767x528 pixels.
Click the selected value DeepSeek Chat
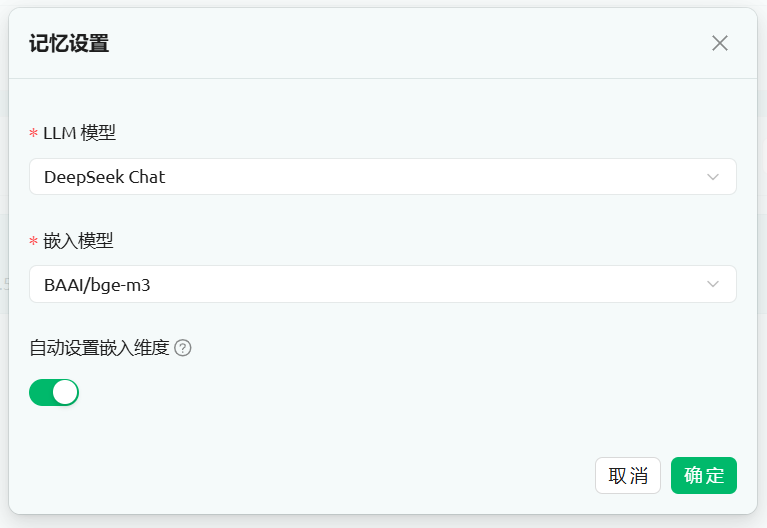[105, 177]
